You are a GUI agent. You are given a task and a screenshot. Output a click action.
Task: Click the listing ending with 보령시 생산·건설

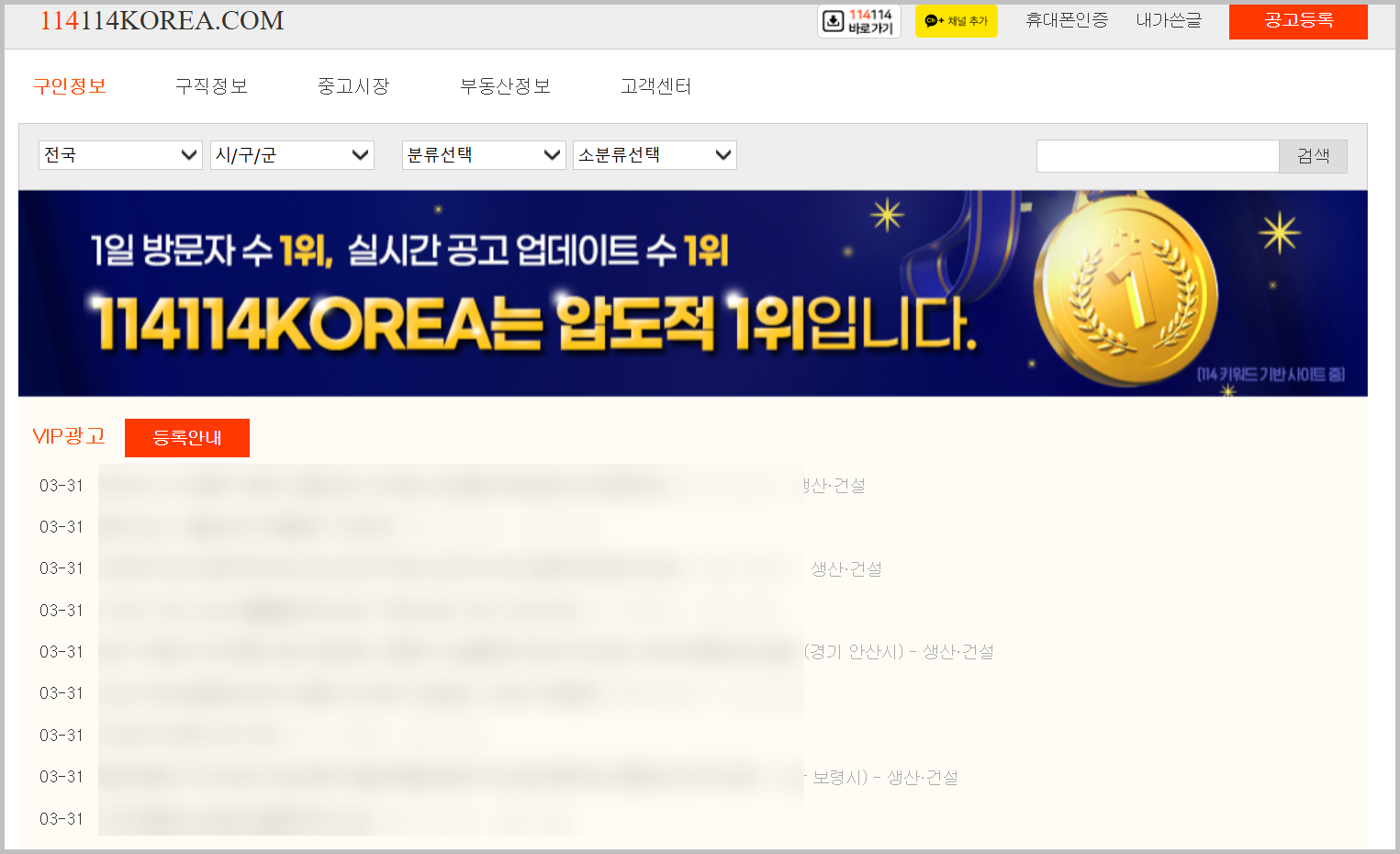pyautogui.click(x=528, y=778)
